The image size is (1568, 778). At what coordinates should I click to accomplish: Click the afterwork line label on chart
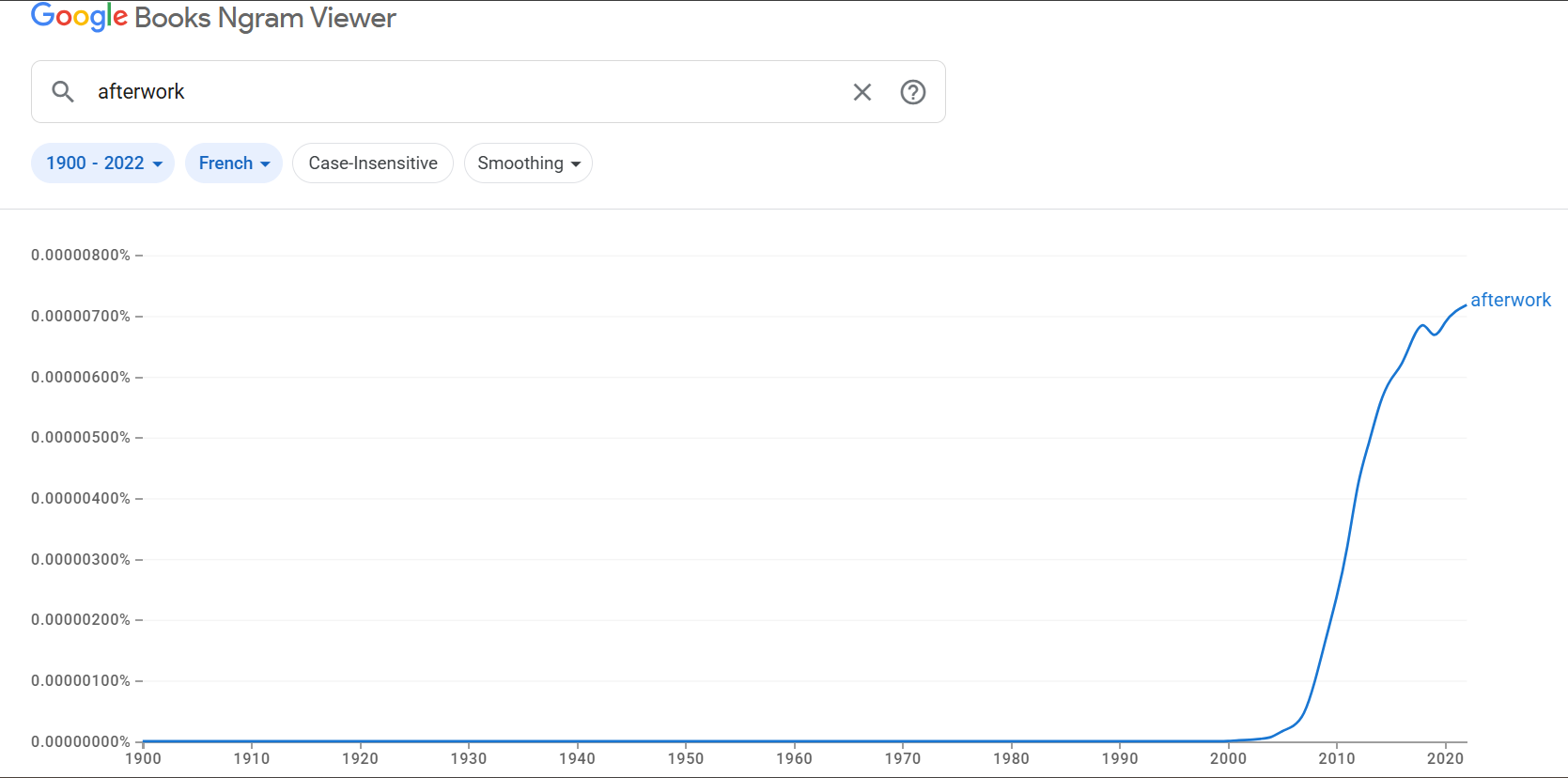(x=1511, y=300)
